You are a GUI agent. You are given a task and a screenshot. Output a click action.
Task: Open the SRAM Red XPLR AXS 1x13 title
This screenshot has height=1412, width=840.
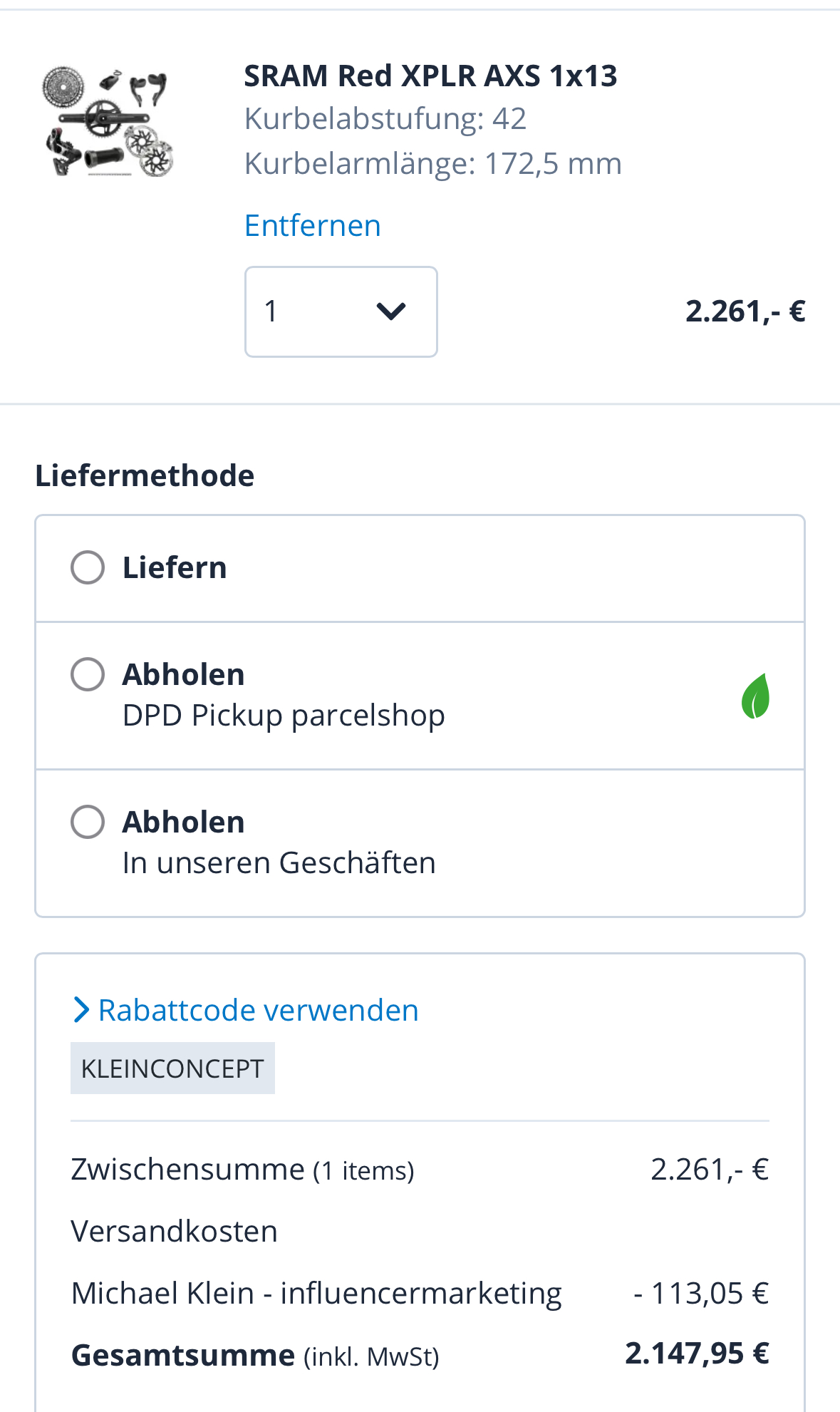pos(430,76)
